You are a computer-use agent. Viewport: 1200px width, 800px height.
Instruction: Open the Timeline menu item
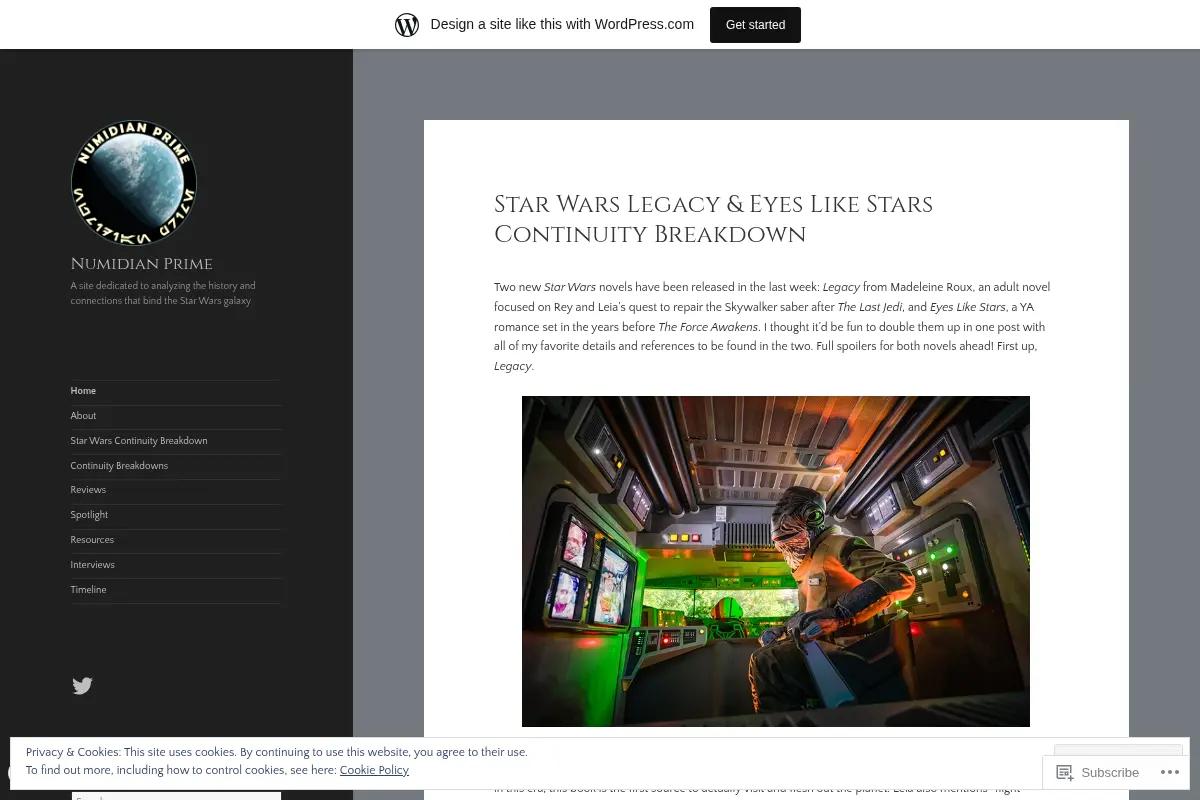click(88, 590)
